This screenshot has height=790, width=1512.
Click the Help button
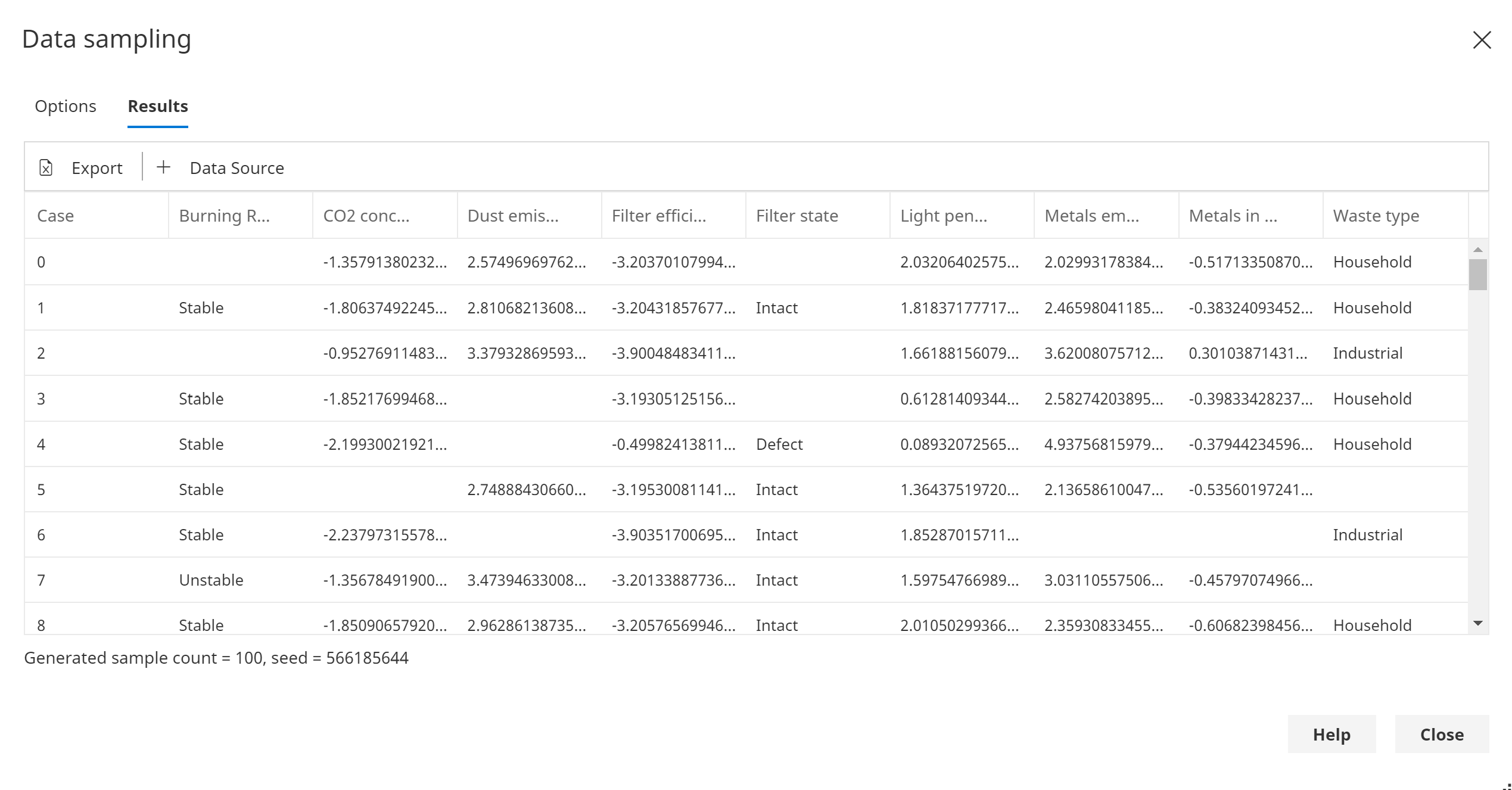[1331, 734]
